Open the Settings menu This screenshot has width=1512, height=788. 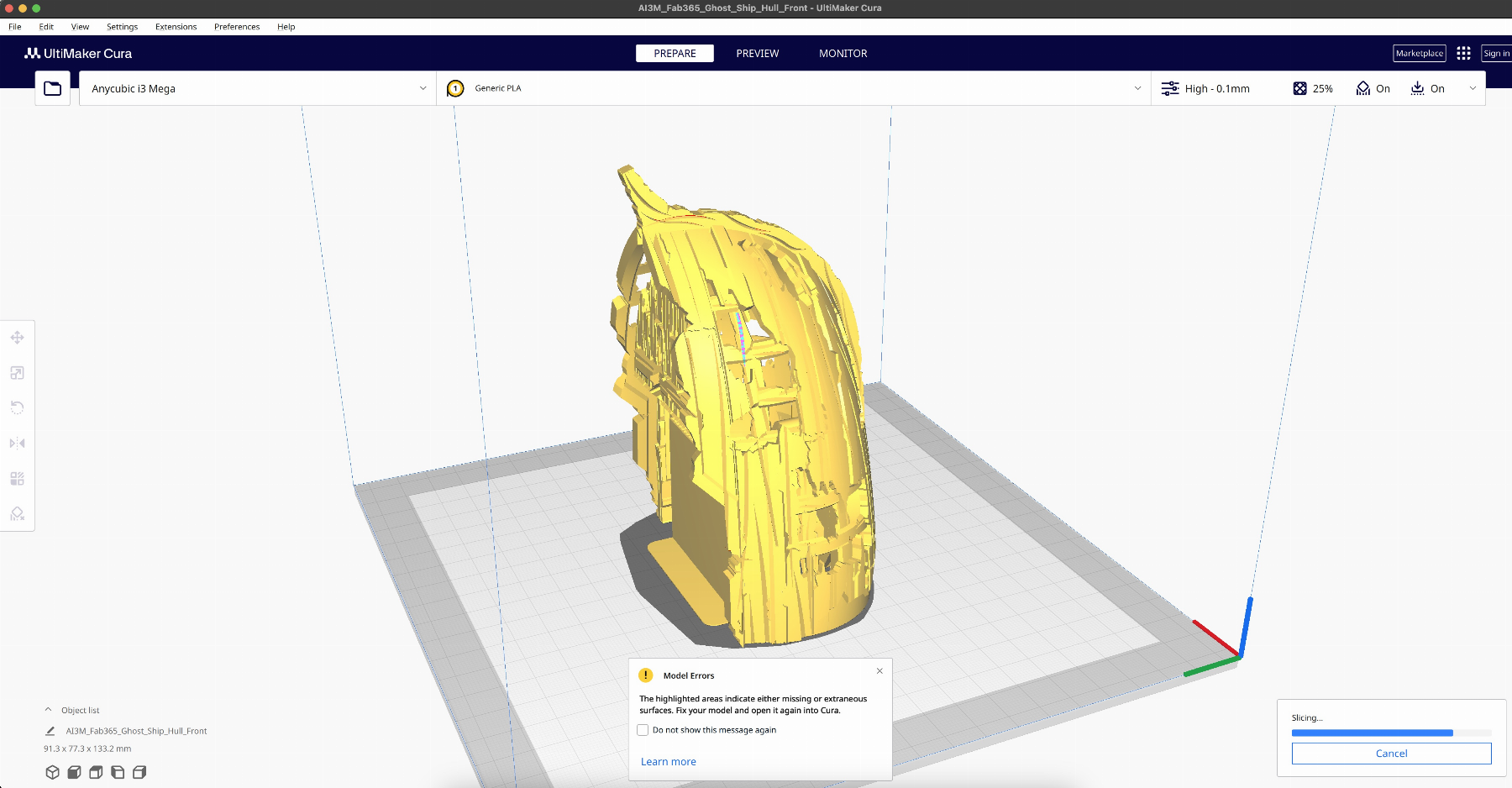click(x=122, y=27)
